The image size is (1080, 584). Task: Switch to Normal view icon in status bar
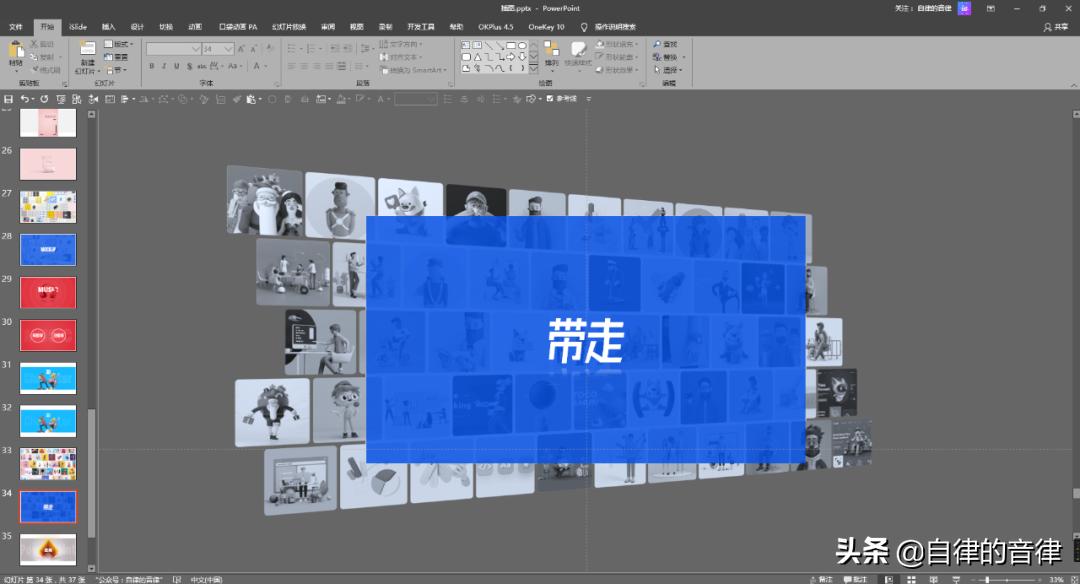pos(889,579)
